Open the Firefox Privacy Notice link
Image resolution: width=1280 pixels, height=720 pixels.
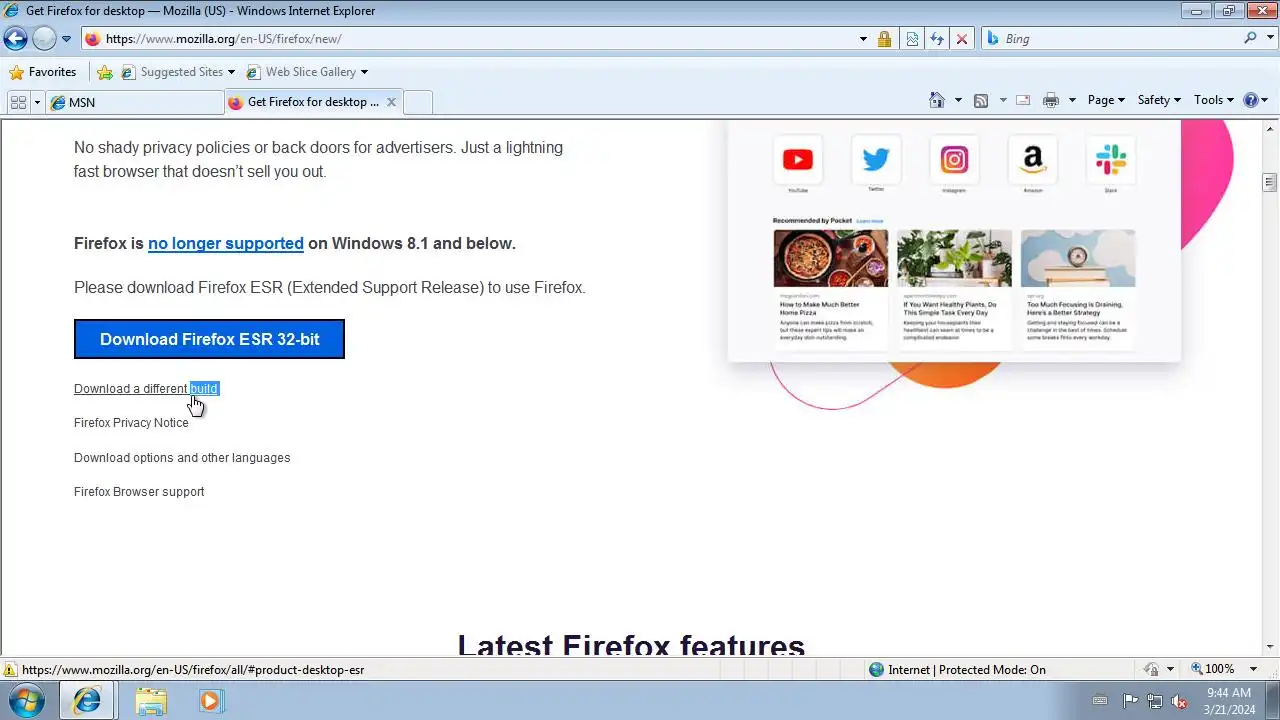coord(131,423)
